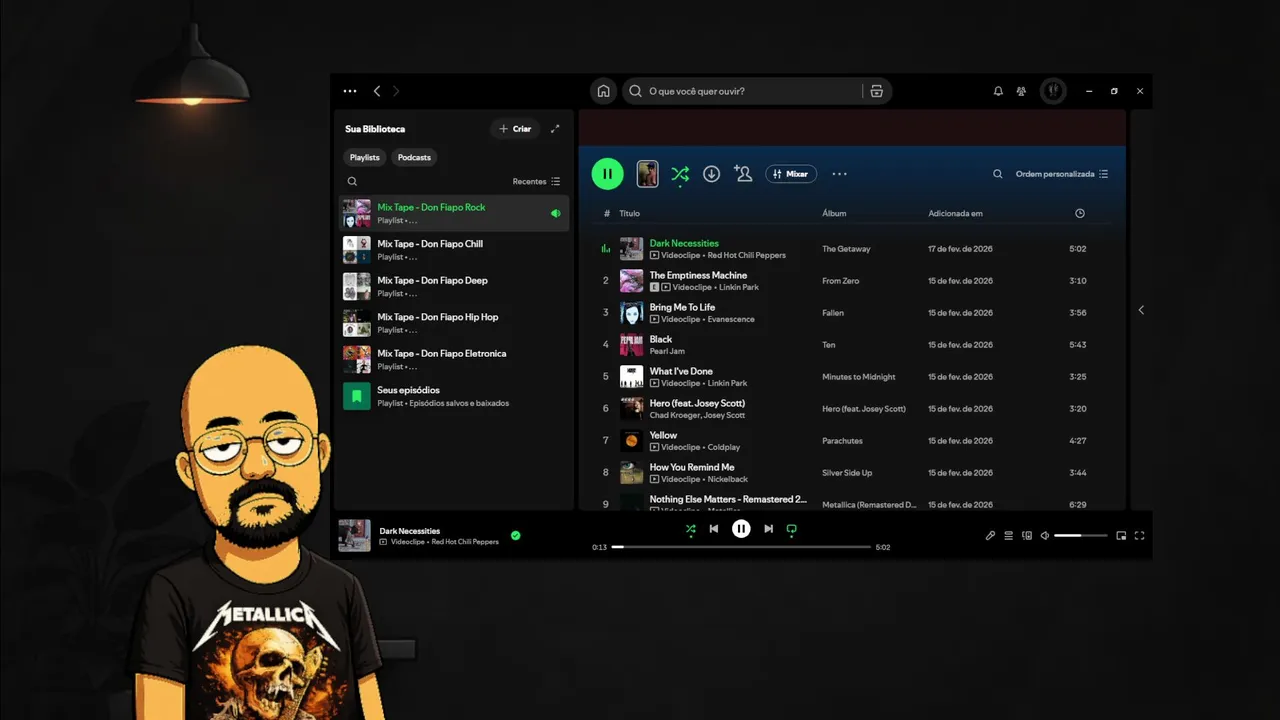
Task: Open Mix Tape - Don Fiapo Eletronica
Action: pos(453,359)
